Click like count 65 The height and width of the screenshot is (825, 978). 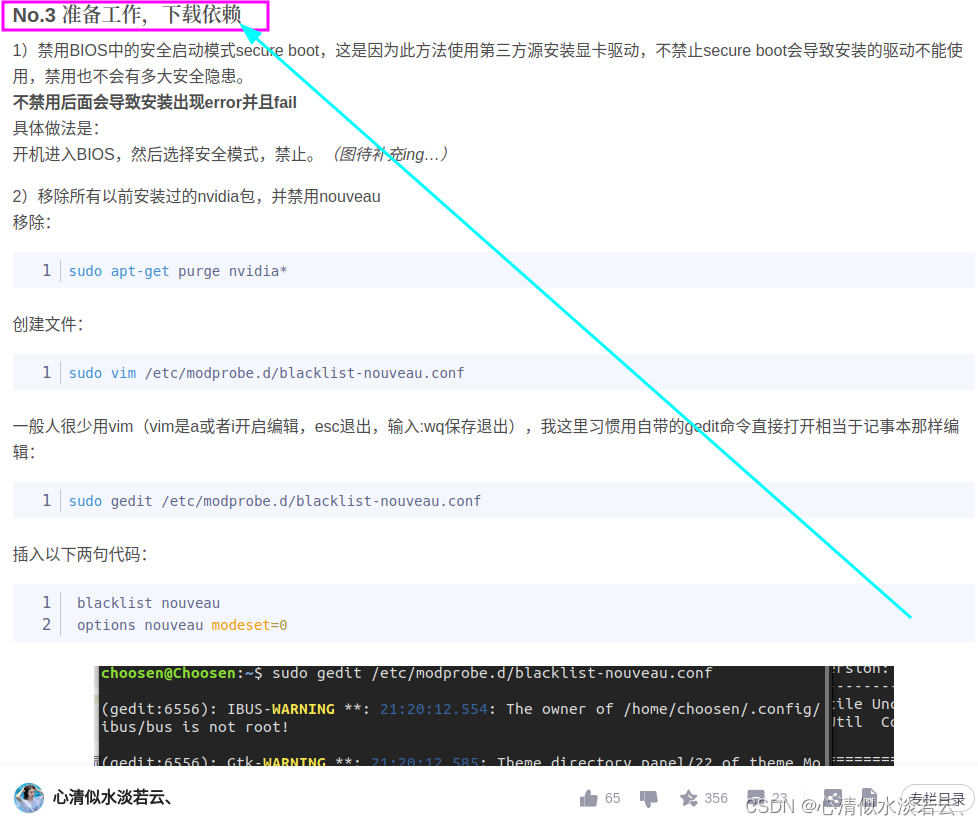(612, 798)
